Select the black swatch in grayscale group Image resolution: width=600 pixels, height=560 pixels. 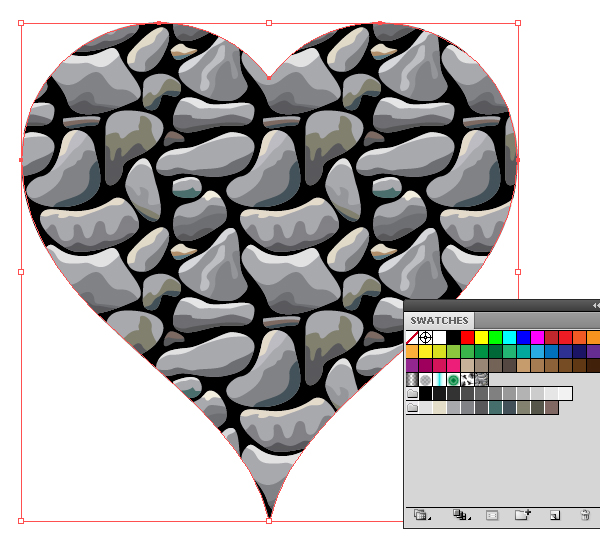click(x=426, y=393)
